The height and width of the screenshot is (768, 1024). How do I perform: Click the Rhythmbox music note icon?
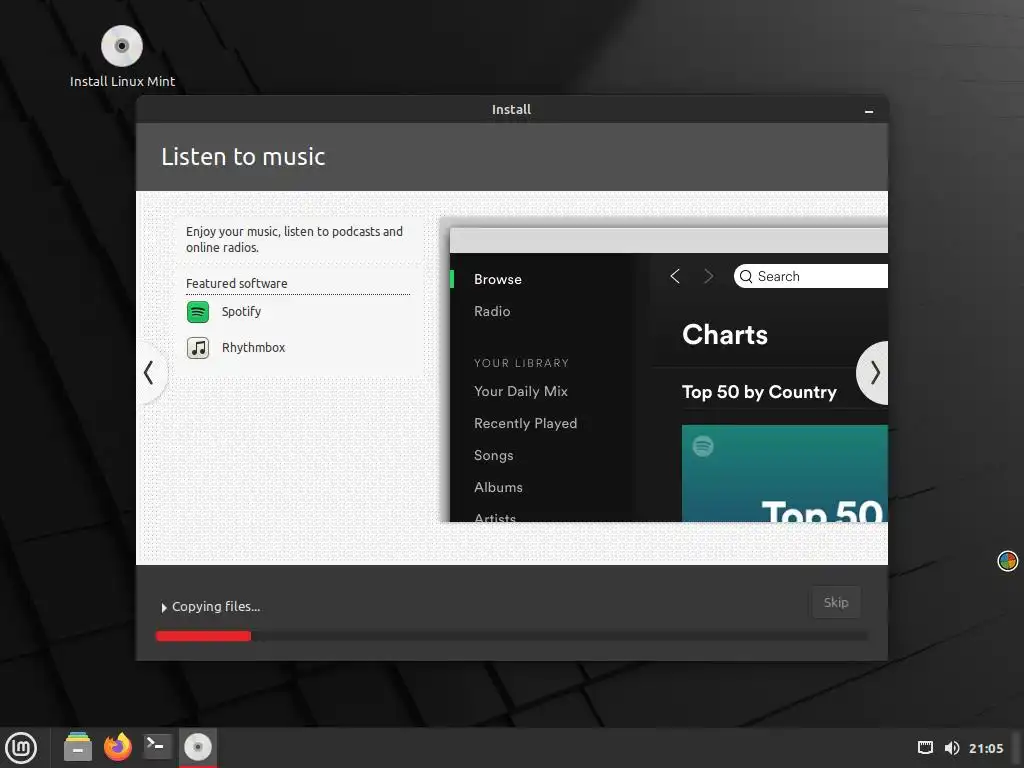pos(198,347)
